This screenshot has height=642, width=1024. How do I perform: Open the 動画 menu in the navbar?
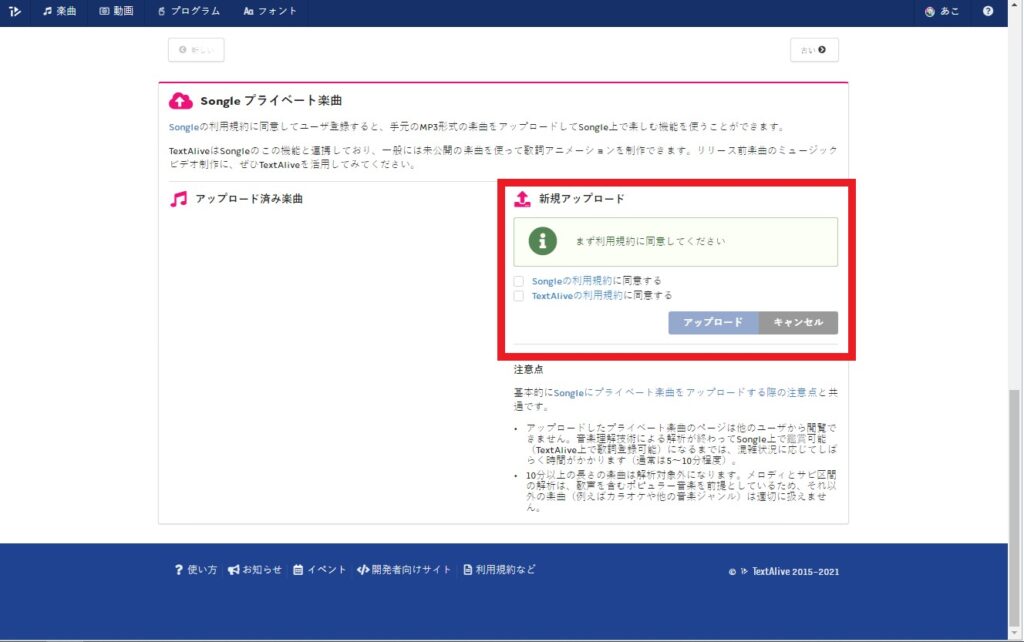click(x=116, y=12)
